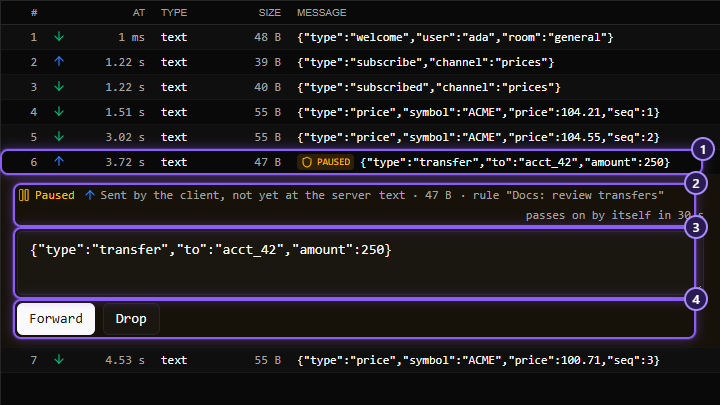Viewport: 720px width, 405px height.
Task: Click the sent arrow icon in row 2
Action: pos(59,62)
